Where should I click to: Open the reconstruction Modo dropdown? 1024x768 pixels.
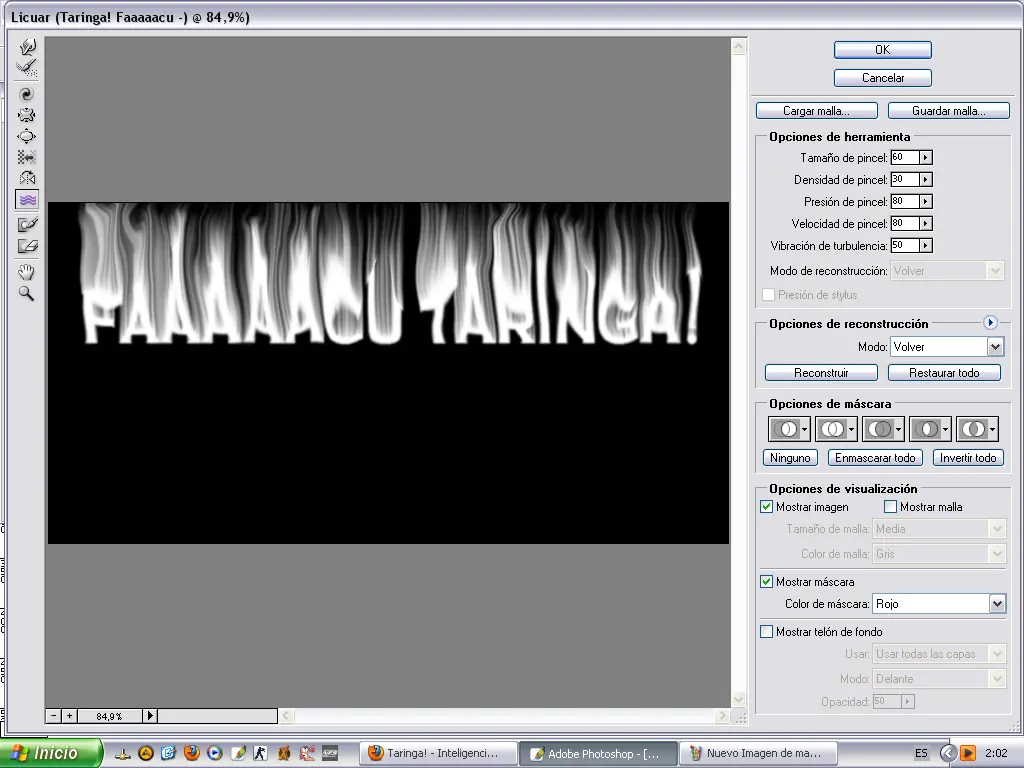coord(995,347)
